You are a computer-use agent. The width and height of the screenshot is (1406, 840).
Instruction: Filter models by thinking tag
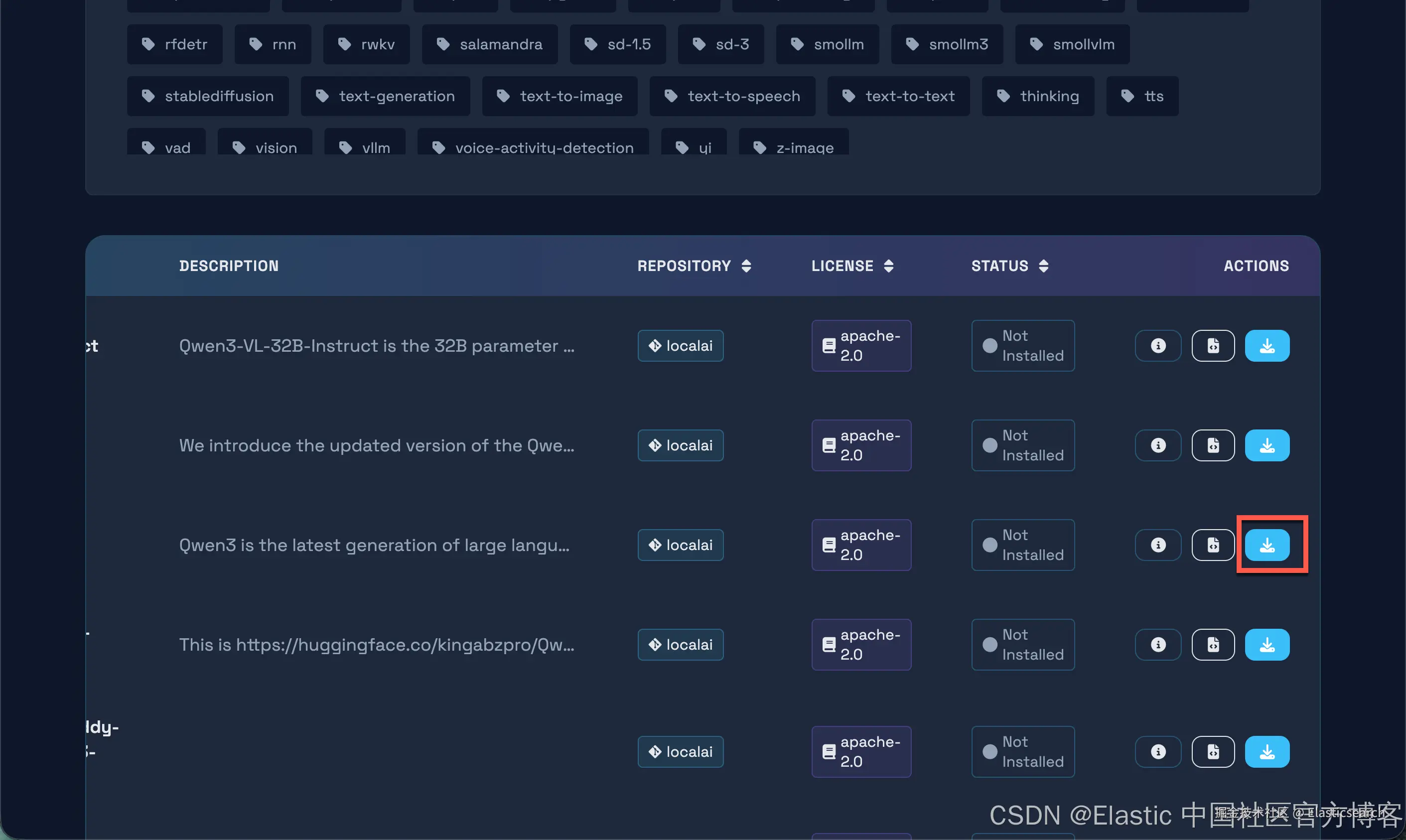click(1037, 96)
